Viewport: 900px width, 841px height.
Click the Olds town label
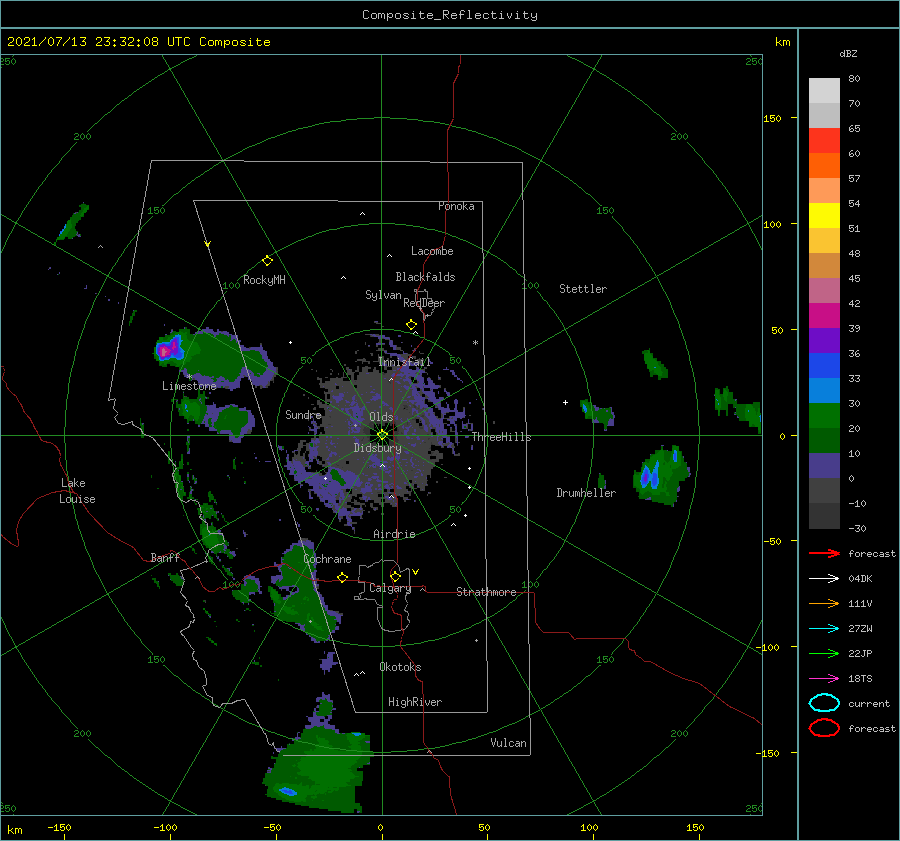point(381,417)
